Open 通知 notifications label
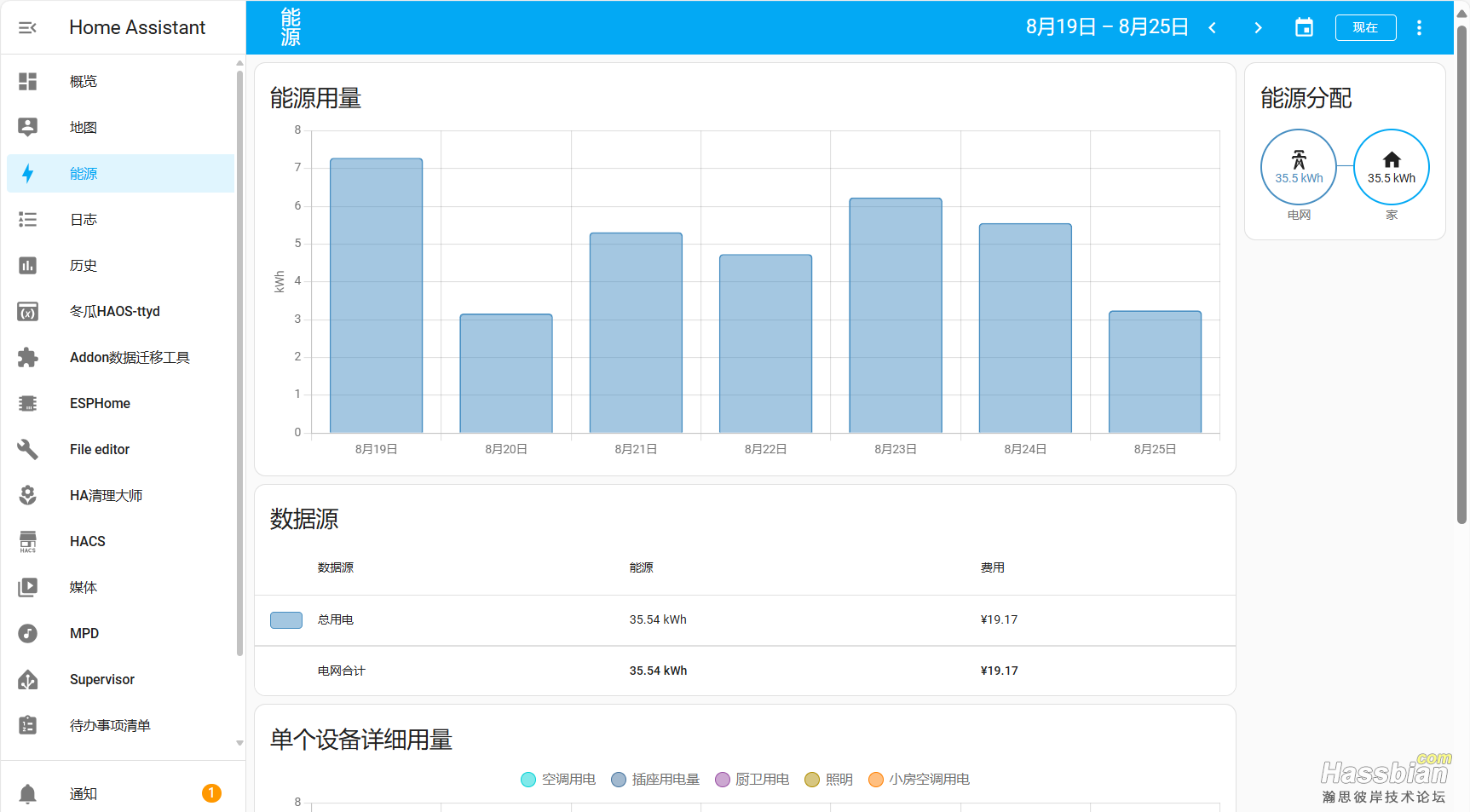 pos(84,793)
